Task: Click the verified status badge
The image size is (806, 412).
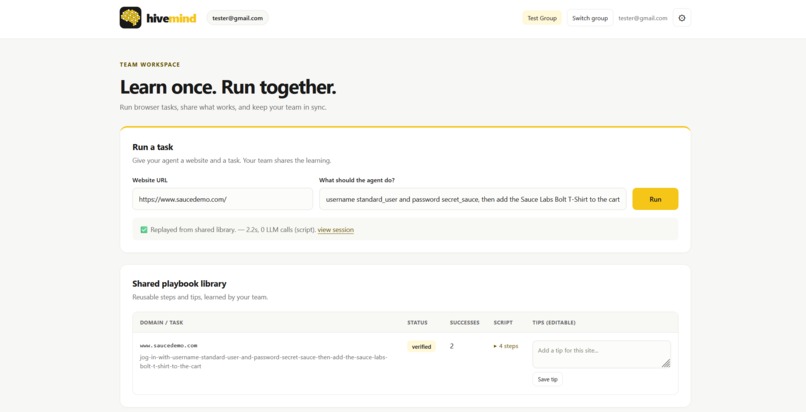Action: tap(422, 347)
